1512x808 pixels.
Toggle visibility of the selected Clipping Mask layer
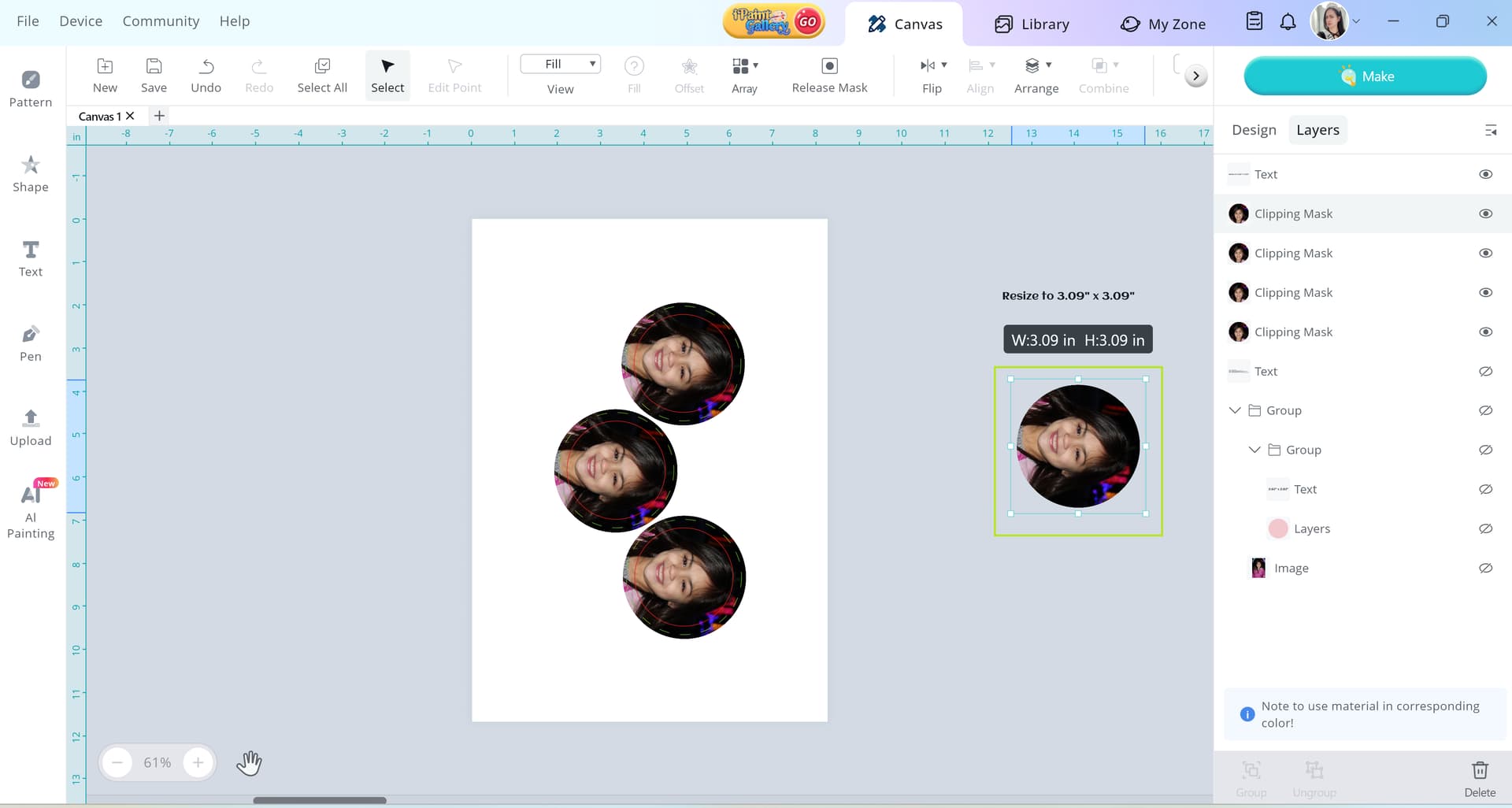tap(1485, 213)
